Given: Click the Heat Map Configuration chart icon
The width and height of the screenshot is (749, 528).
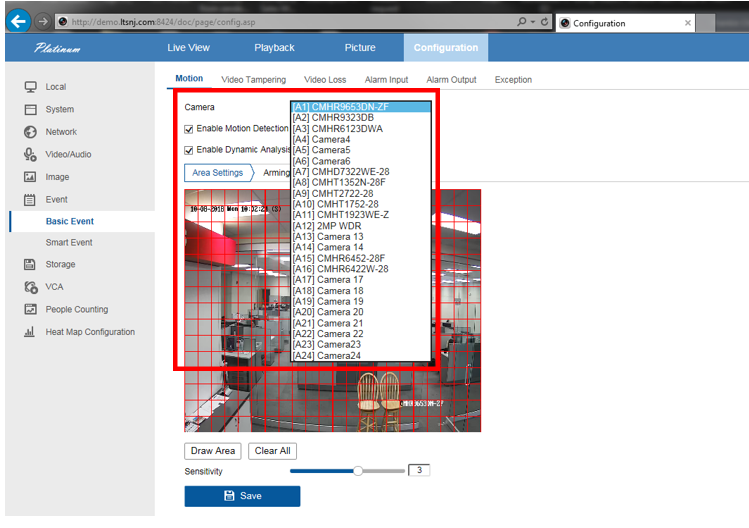Looking at the screenshot, I should click(x=30, y=332).
